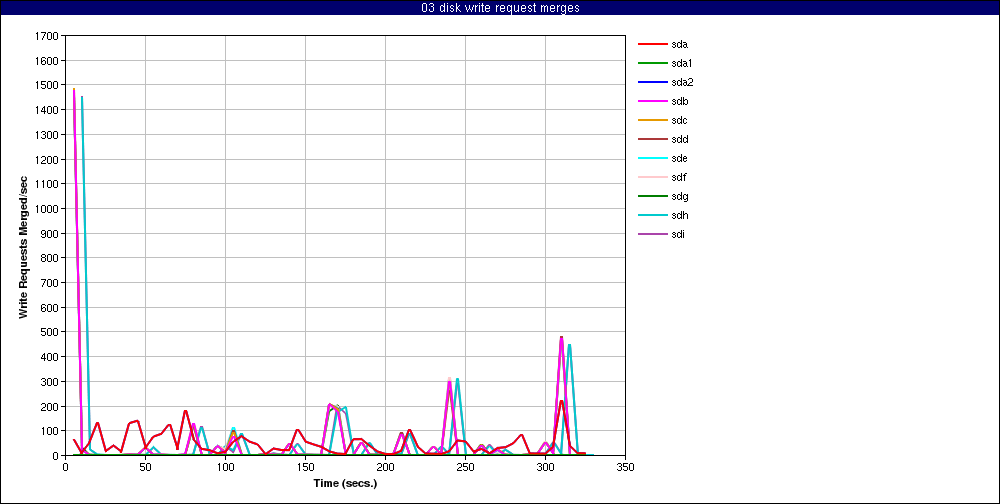Viewport: 1000px width, 504px height.
Task: Click the 'Time (secs.)' axis label
Action: pos(346,483)
